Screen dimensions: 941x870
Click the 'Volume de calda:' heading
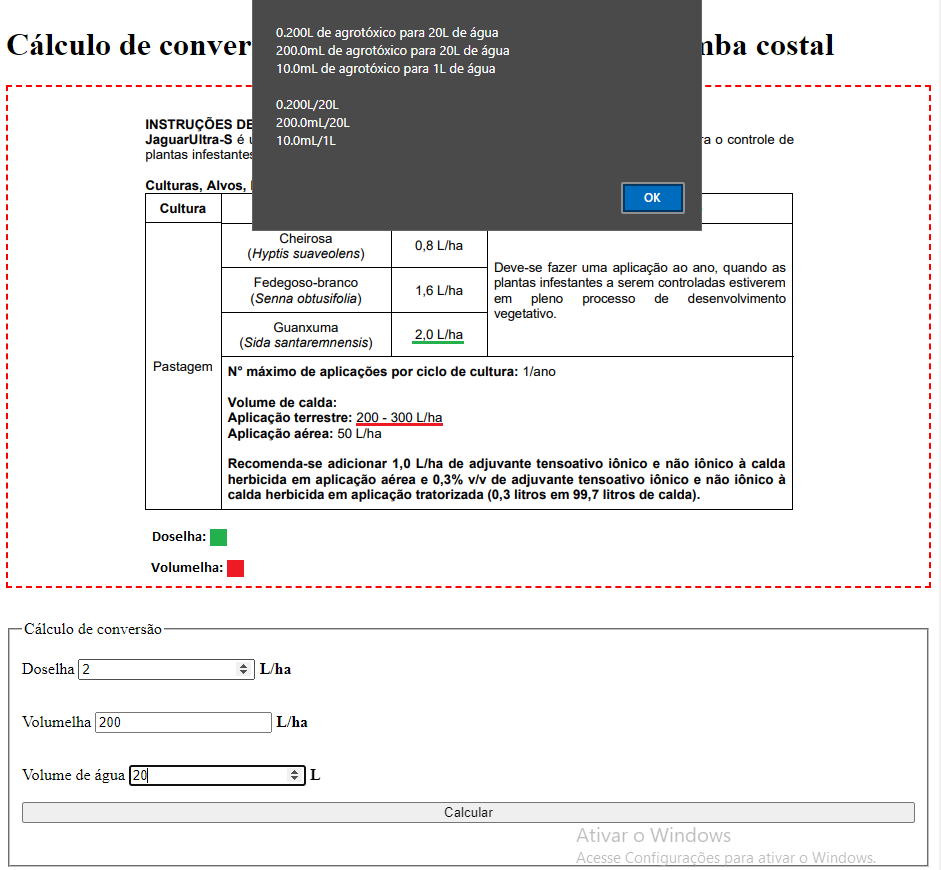tap(282, 402)
